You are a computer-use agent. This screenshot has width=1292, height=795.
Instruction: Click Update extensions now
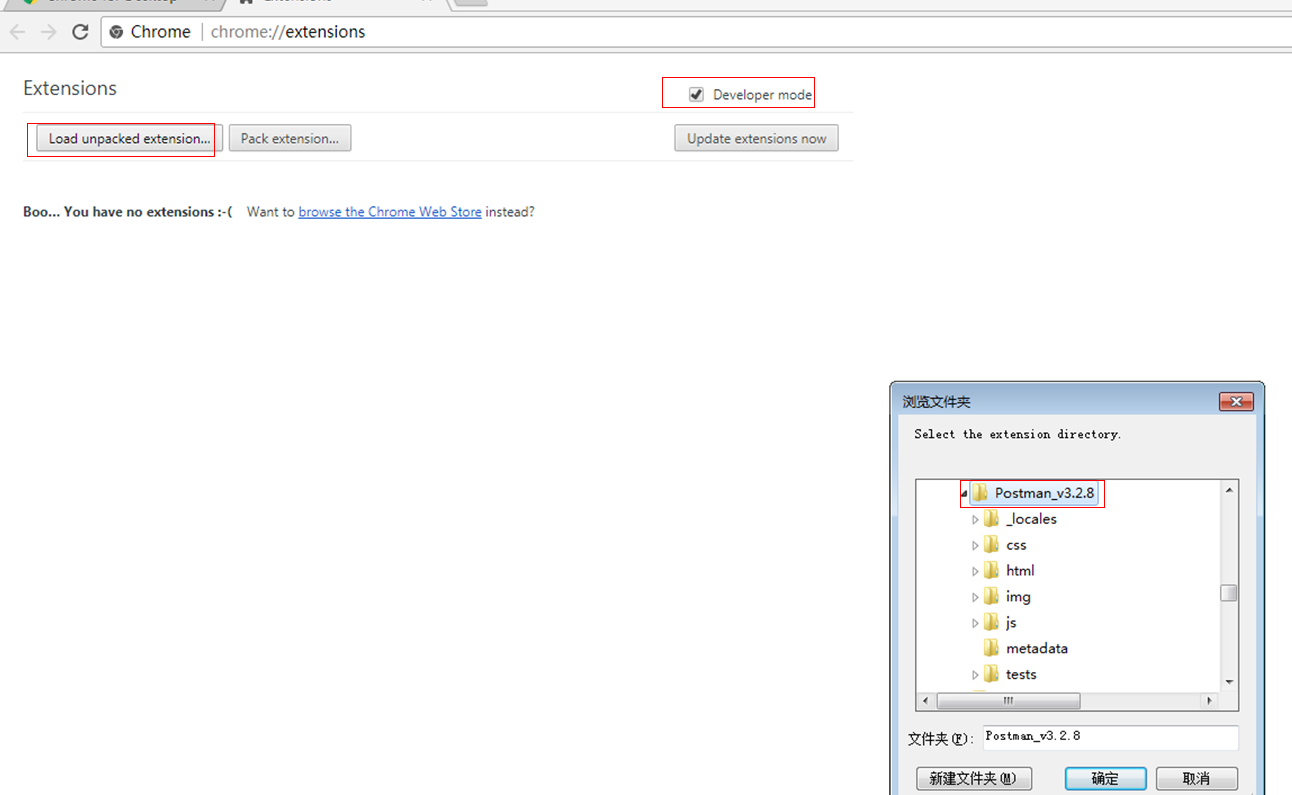pyautogui.click(x=756, y=138)
